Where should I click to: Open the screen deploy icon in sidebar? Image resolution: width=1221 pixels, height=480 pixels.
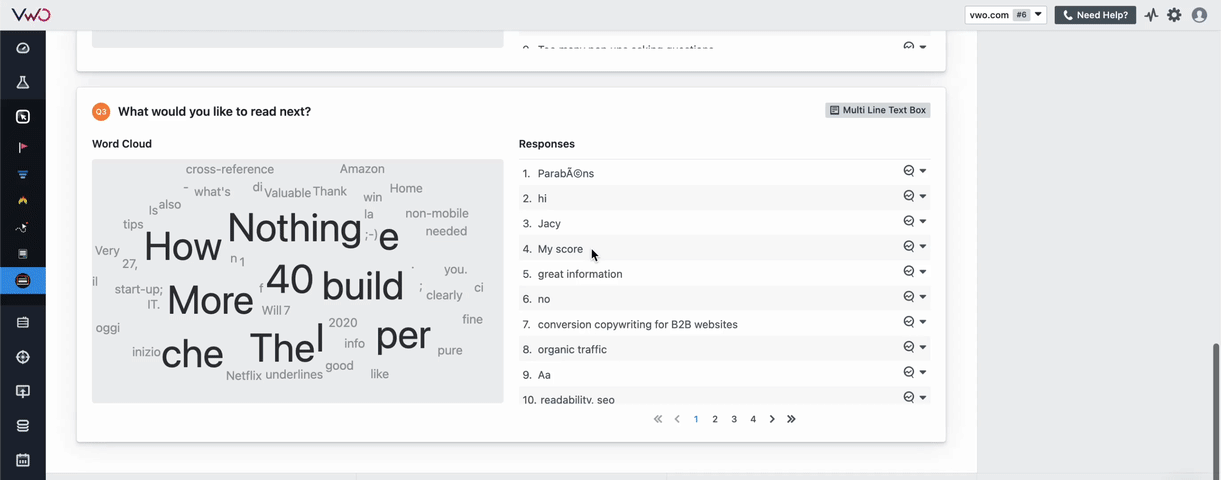(23, 391)
